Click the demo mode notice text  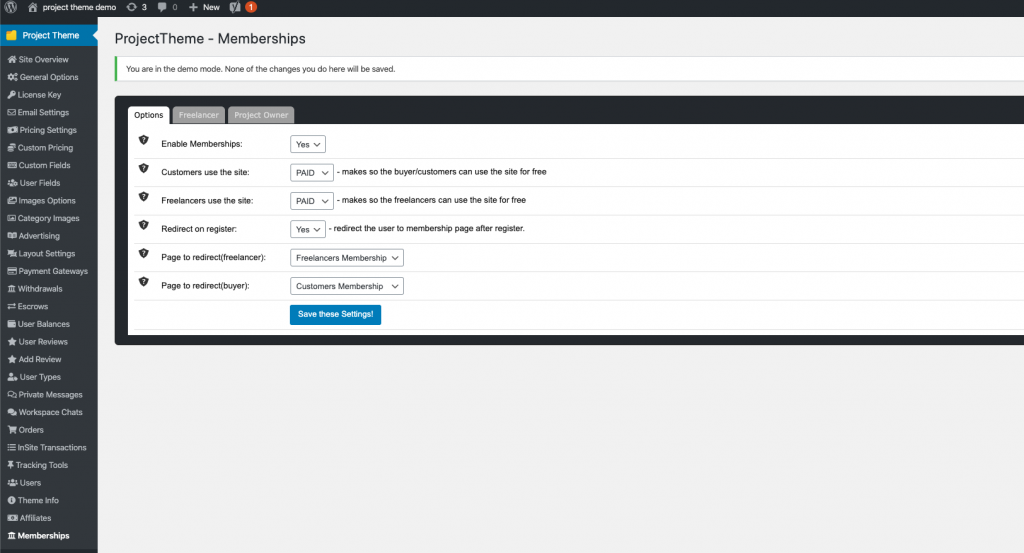(260, 69)
